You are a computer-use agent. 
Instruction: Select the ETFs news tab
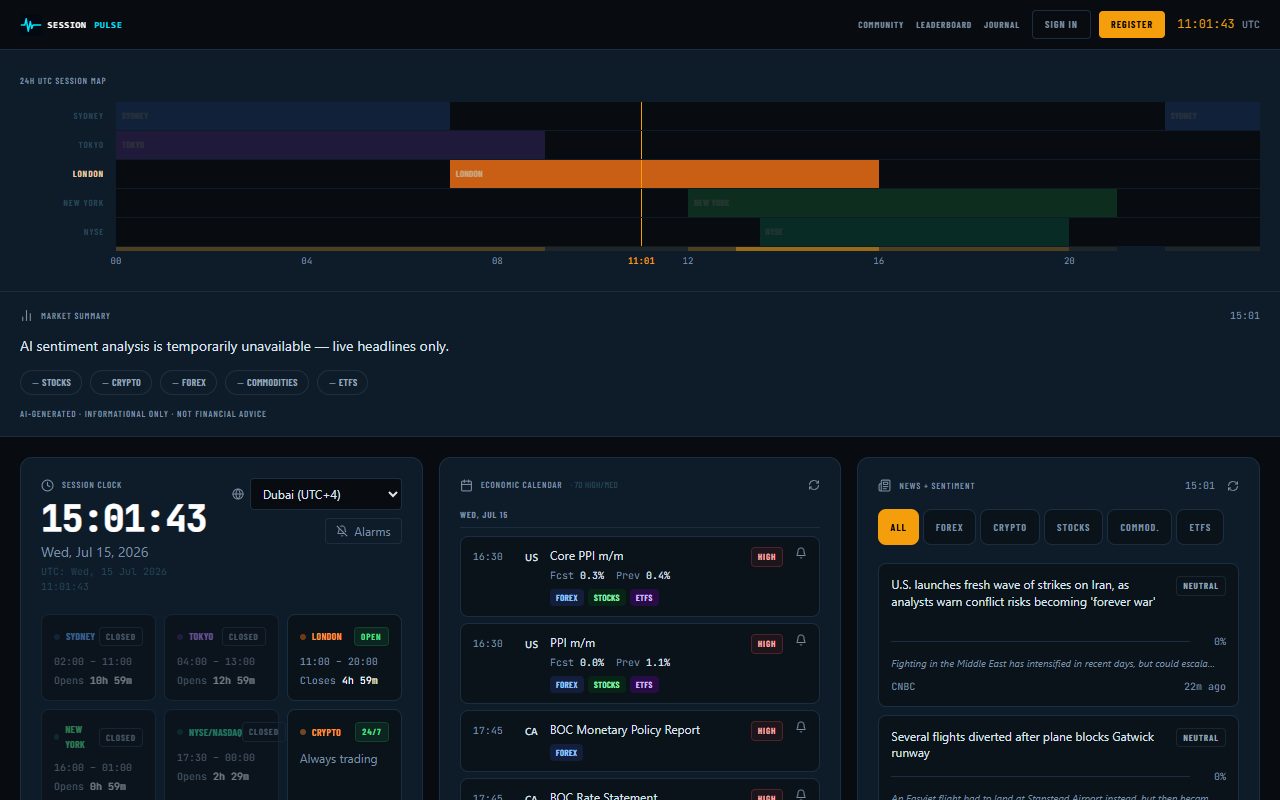pyautogui.click(x=1200, y=527)
